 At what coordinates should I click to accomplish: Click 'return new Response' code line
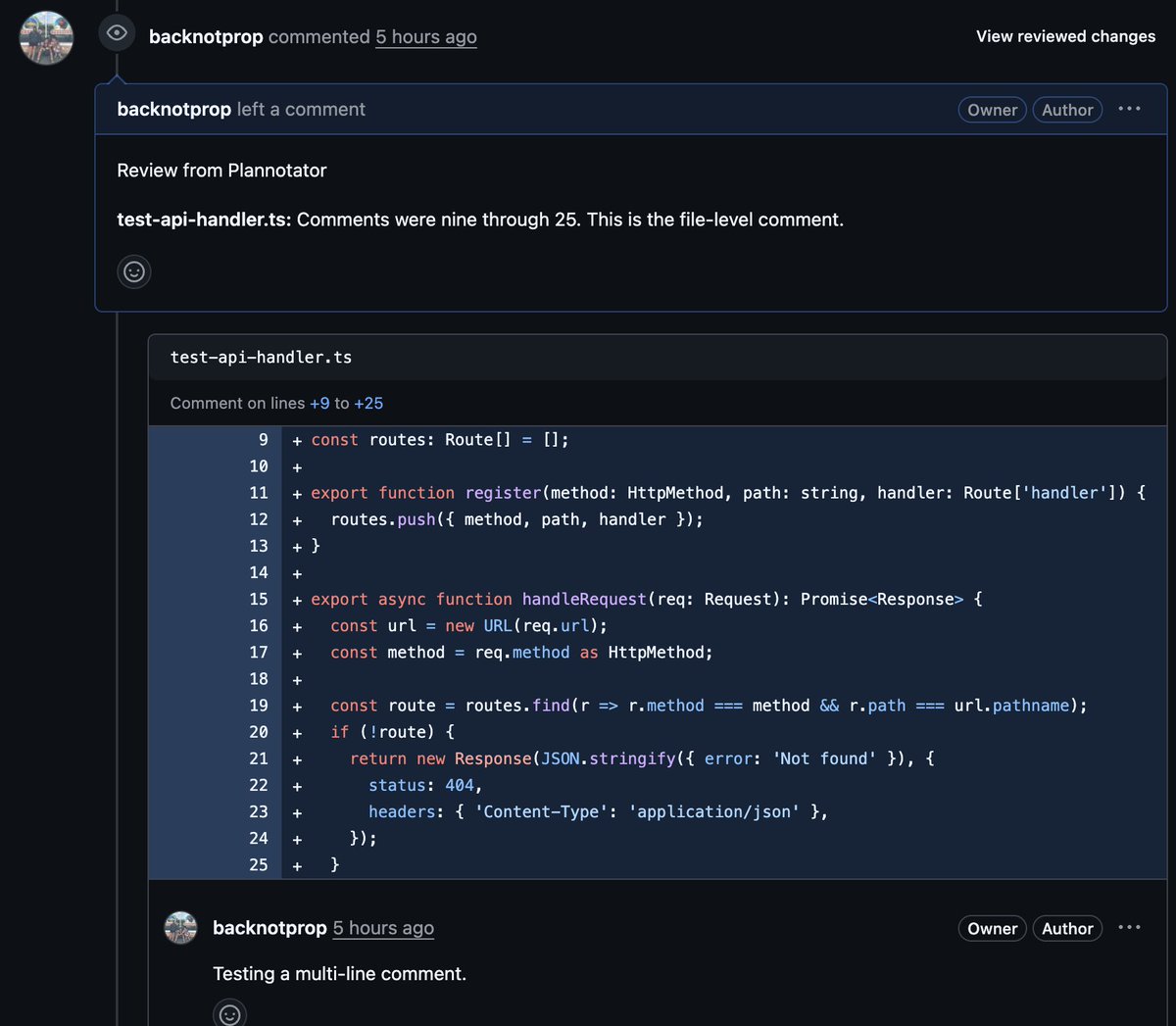pyautogui.click(x=642, y=758)
